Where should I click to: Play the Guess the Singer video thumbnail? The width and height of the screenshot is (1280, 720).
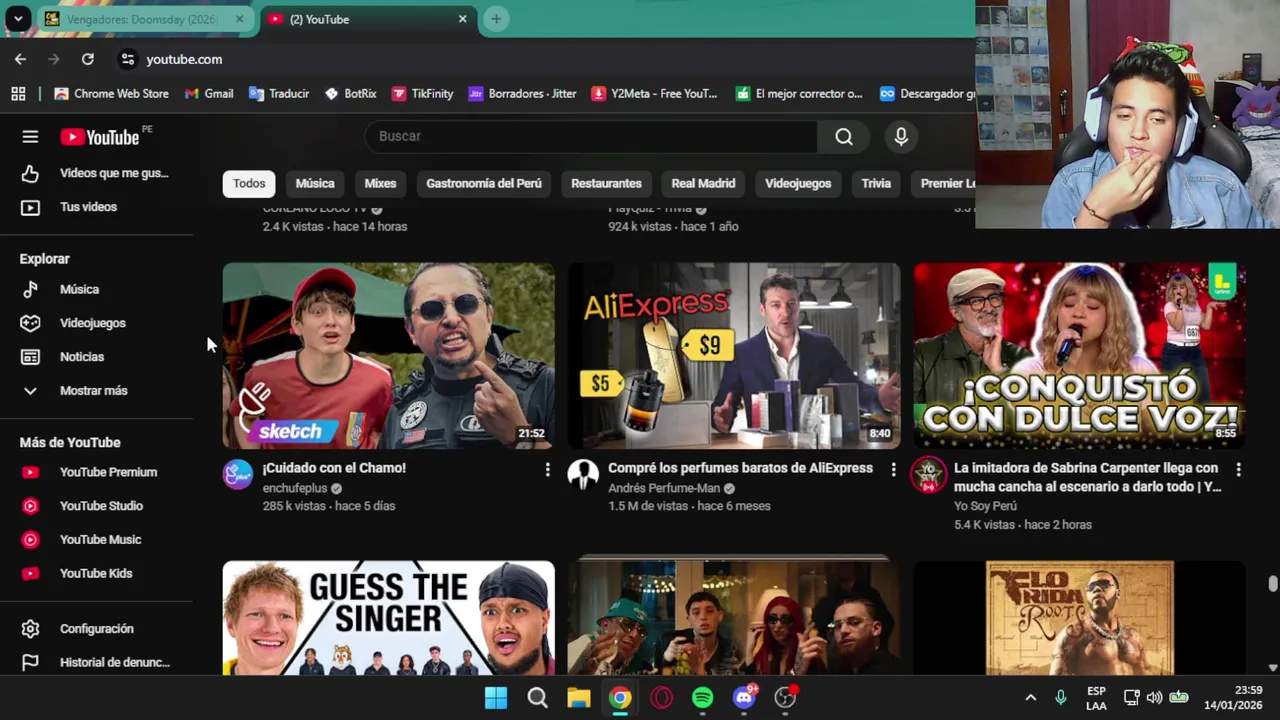pos(388,618)
